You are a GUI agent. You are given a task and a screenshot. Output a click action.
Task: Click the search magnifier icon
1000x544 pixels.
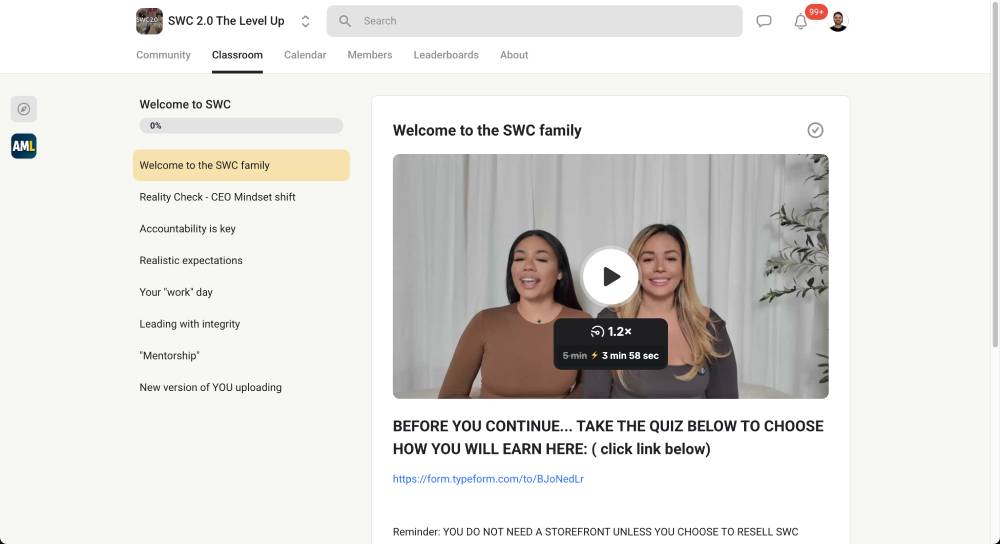[x=345, y=21]
